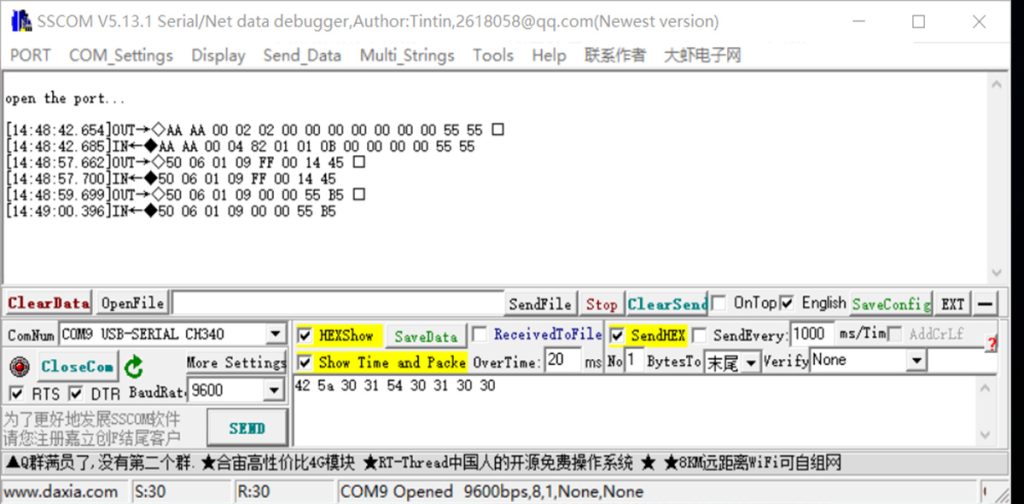Click the red port status indicator icon
This screenshot has width=1024, height=504.
(20, 367)
